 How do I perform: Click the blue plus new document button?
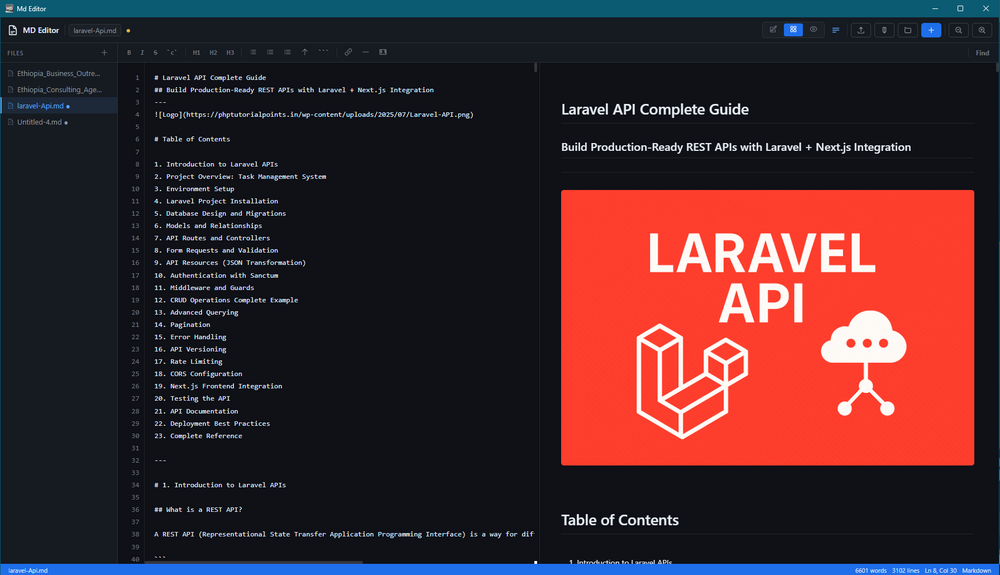(931, 30)
